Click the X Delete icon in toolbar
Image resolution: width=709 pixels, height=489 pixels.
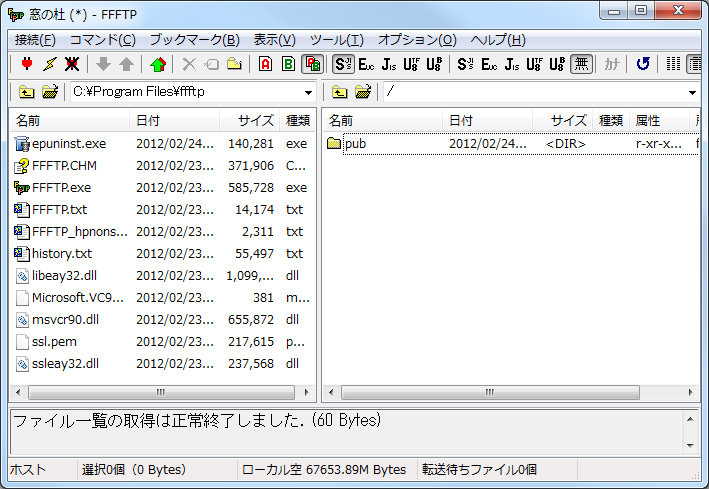coord(189,64)
